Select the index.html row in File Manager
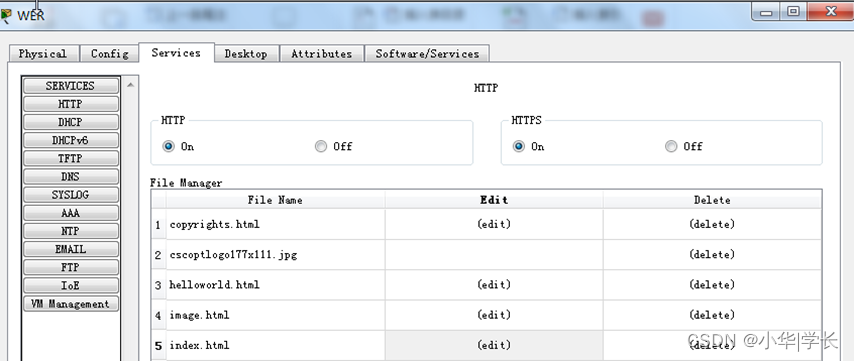This screenshot has height=361, width=854. coord(486,345)
